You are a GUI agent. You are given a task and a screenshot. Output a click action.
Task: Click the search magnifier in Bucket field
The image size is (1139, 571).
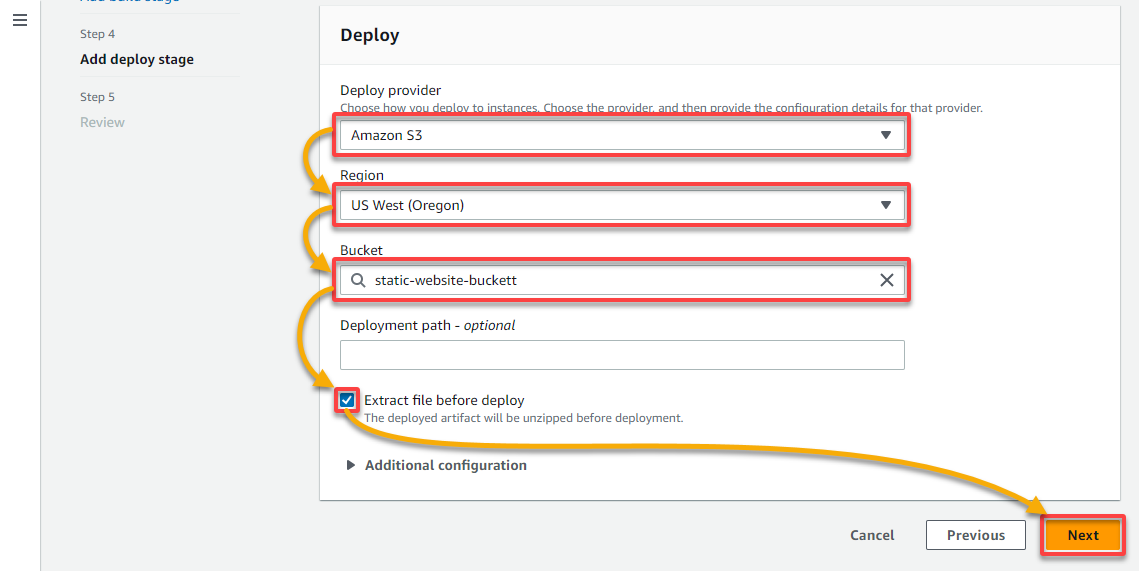click(x=358, y=280)
